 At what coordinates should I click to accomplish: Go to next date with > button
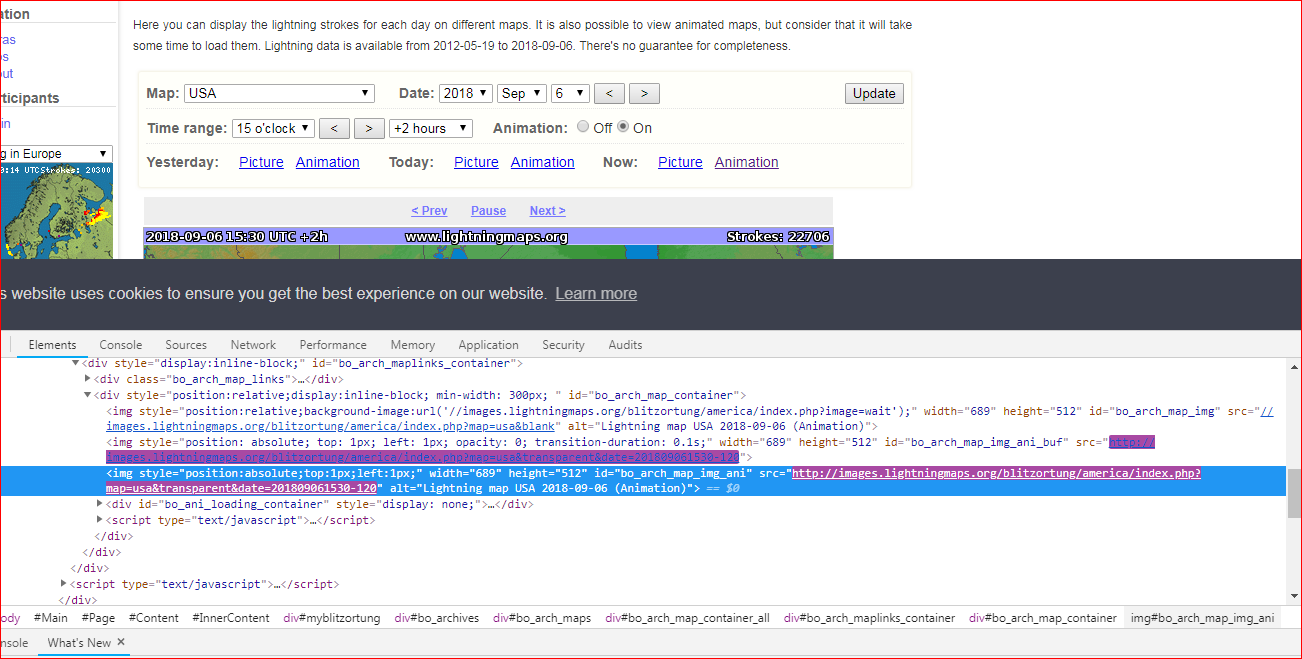coord(644,93)
